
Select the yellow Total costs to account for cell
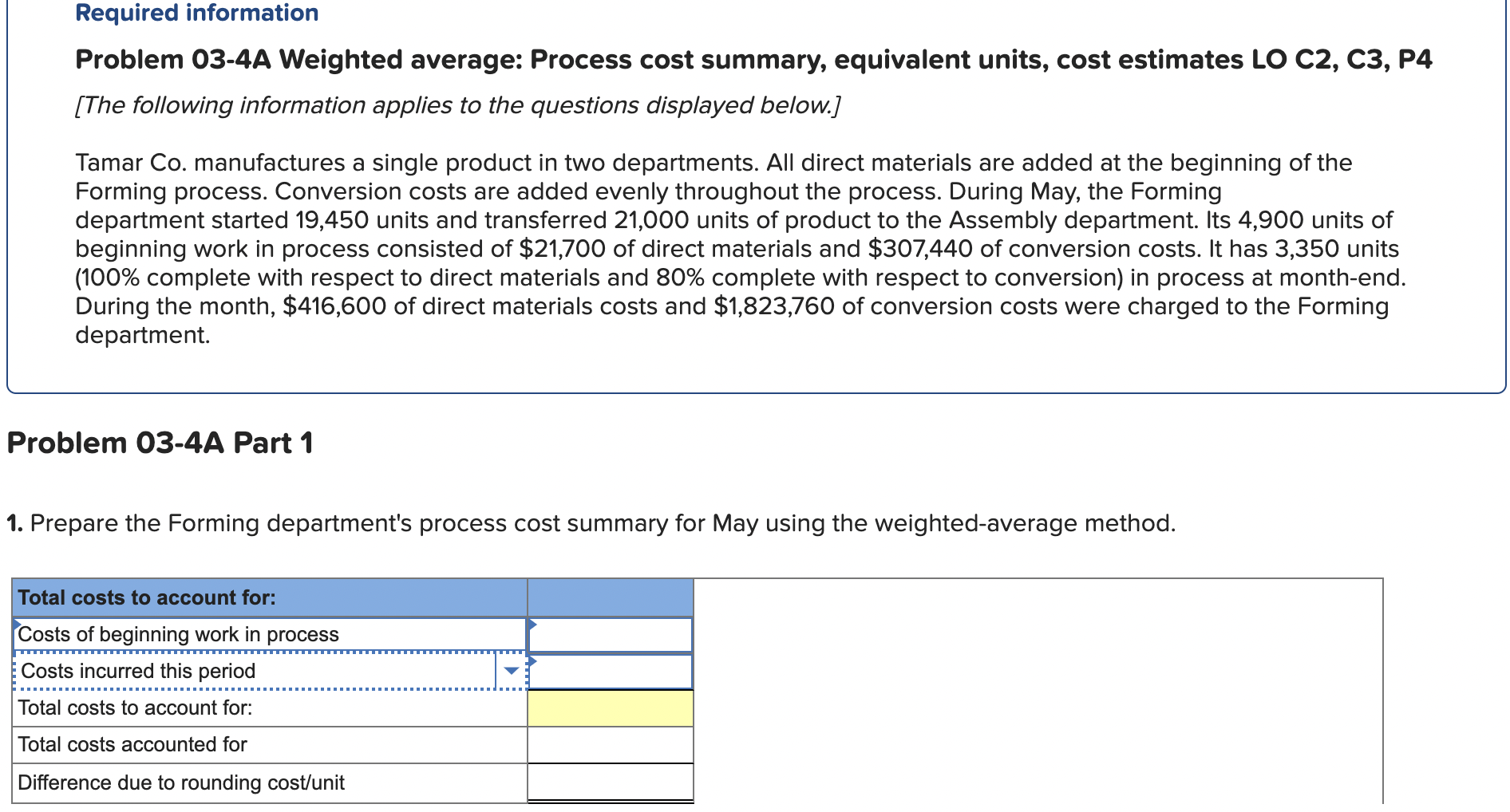pos(610,708)
